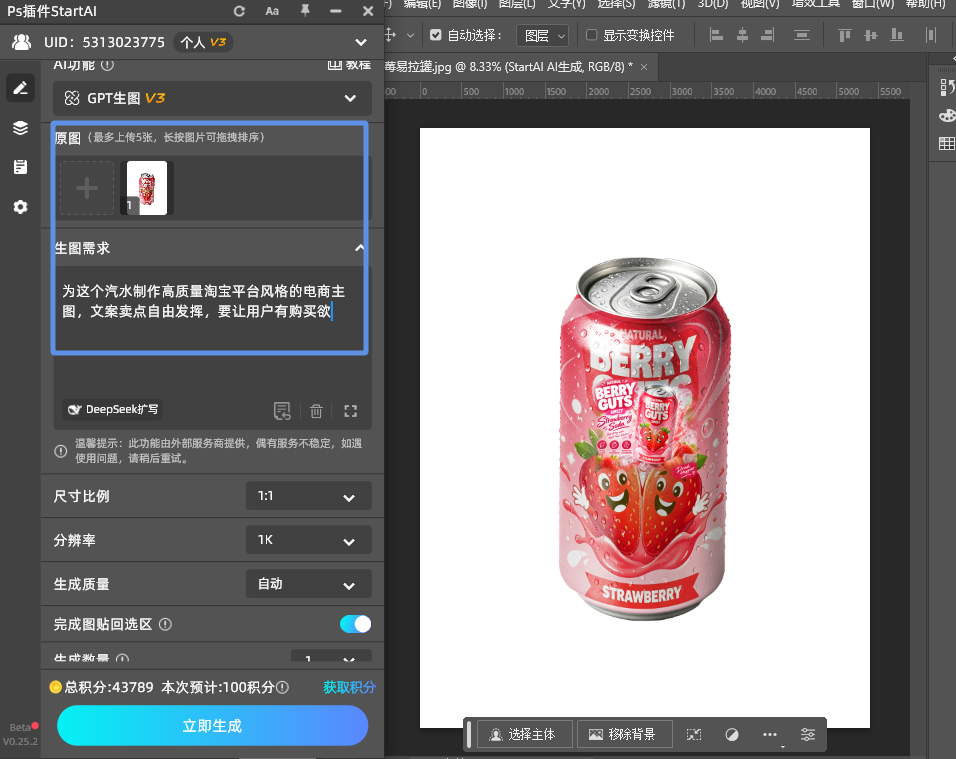Open the swatches palette panel icon
Screen dimensions: 956x759
947,115
